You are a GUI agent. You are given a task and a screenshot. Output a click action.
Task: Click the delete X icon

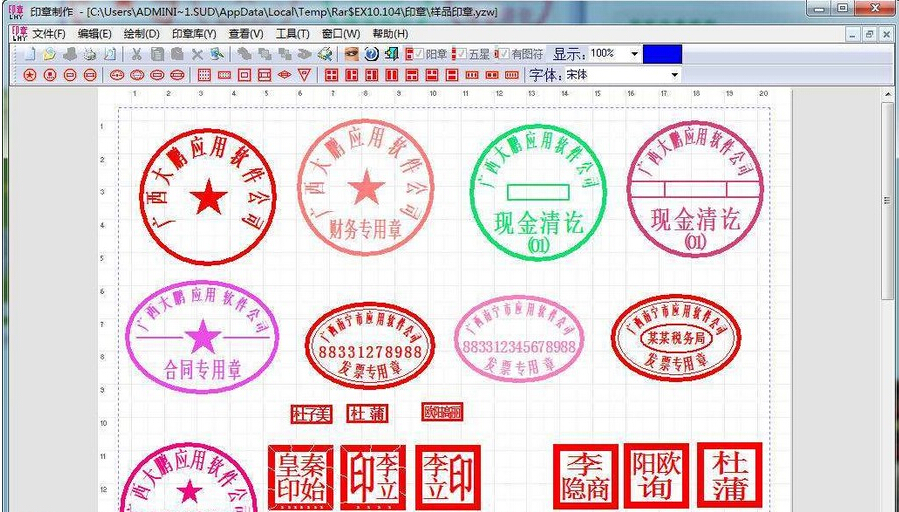(x=197, y=54)
